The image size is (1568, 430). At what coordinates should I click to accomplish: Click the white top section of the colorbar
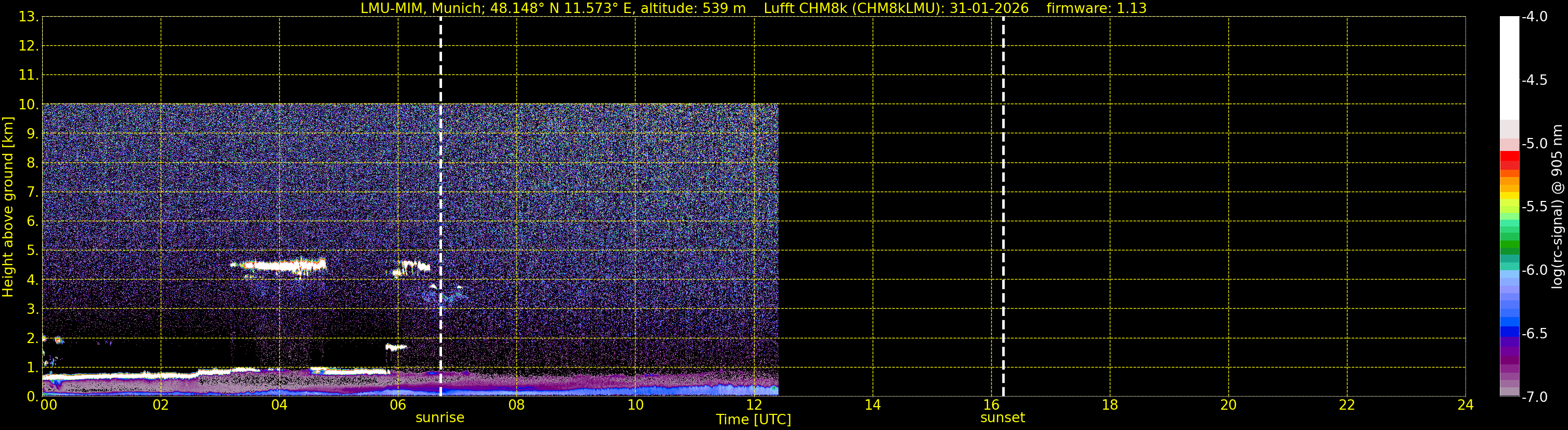tap(1510, 68)
